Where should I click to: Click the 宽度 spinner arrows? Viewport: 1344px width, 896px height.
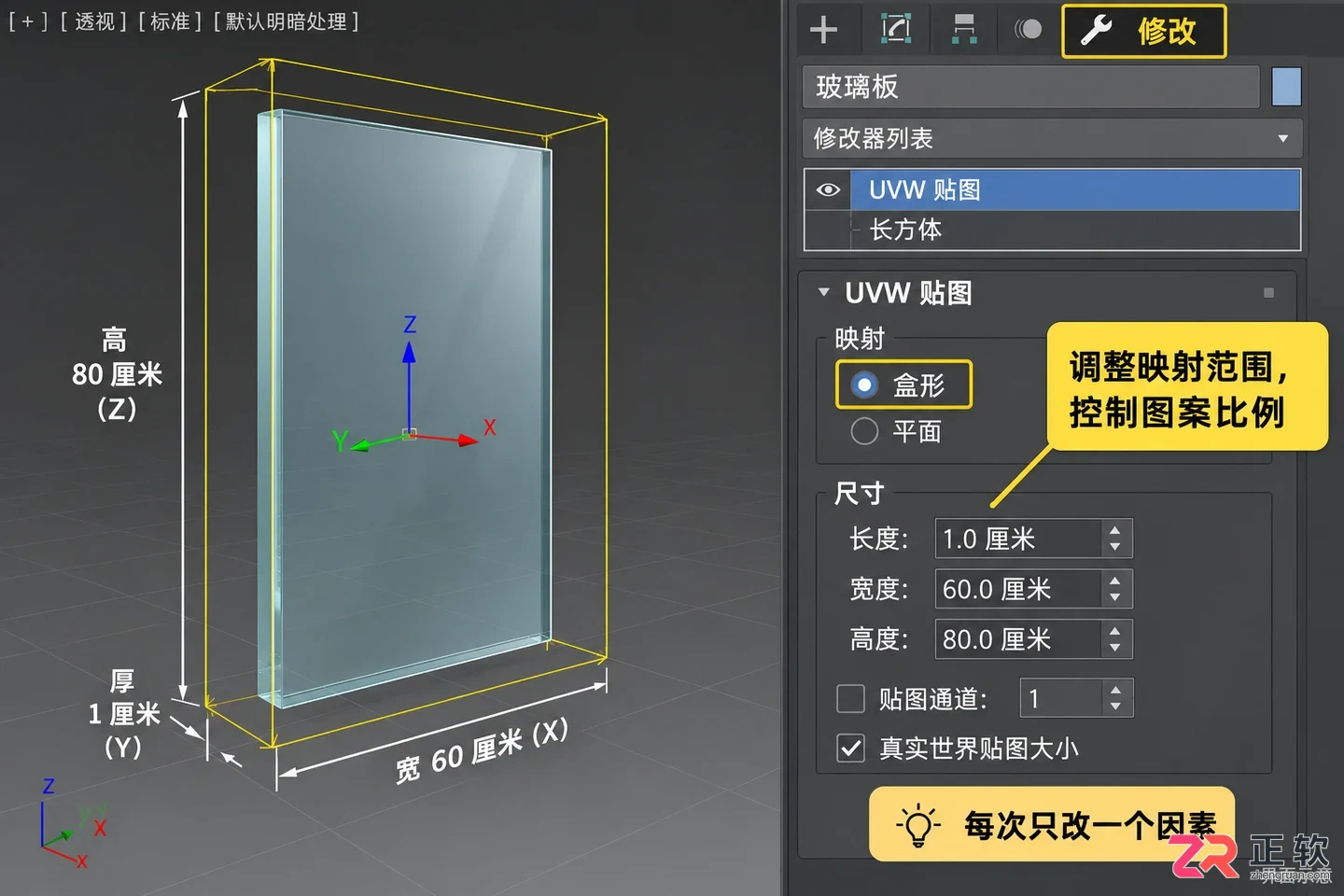[1115, 589]
